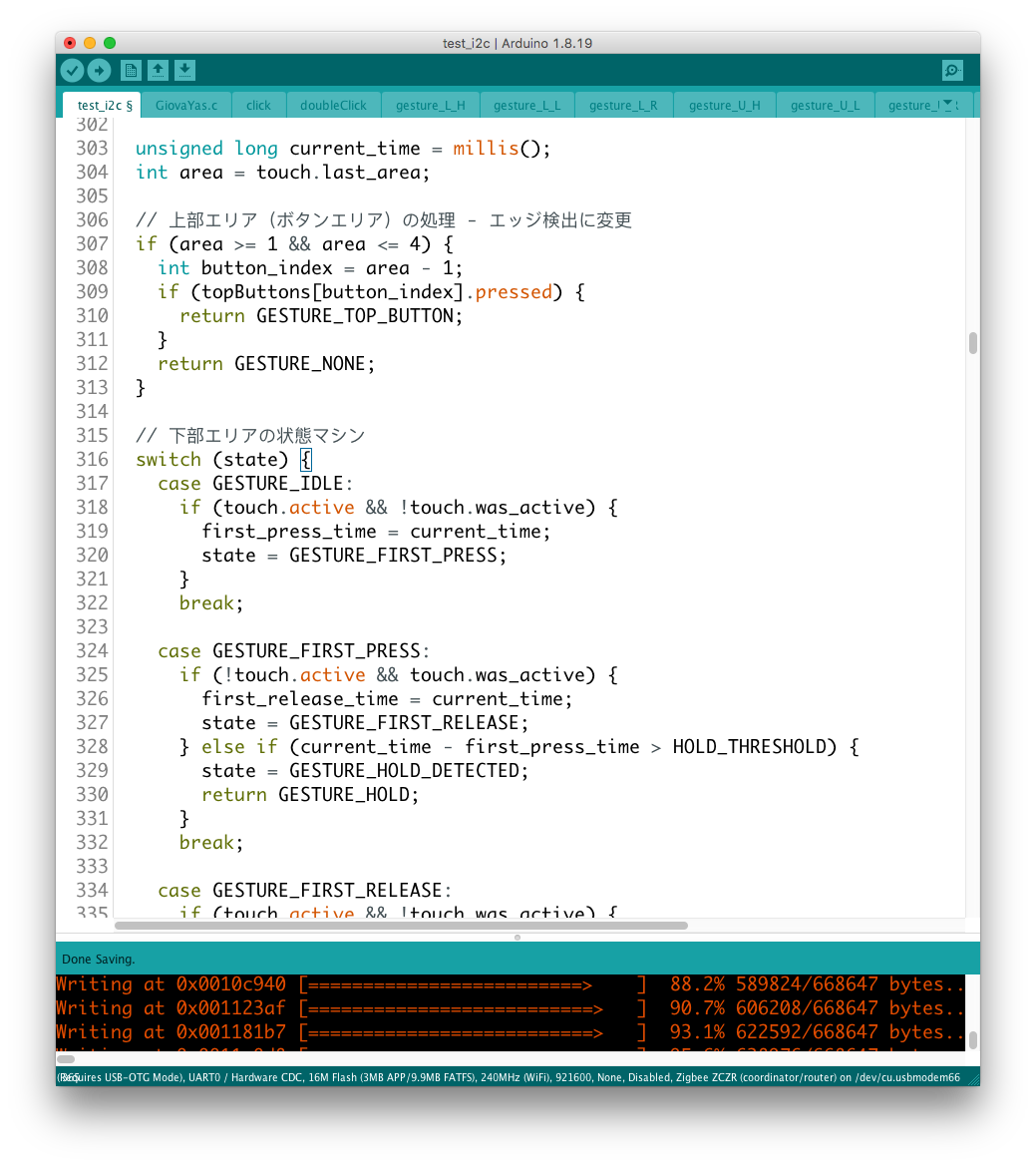Open the Serial Monitor
This screenshot has width=1036, height=1166.
click(952, 70)
